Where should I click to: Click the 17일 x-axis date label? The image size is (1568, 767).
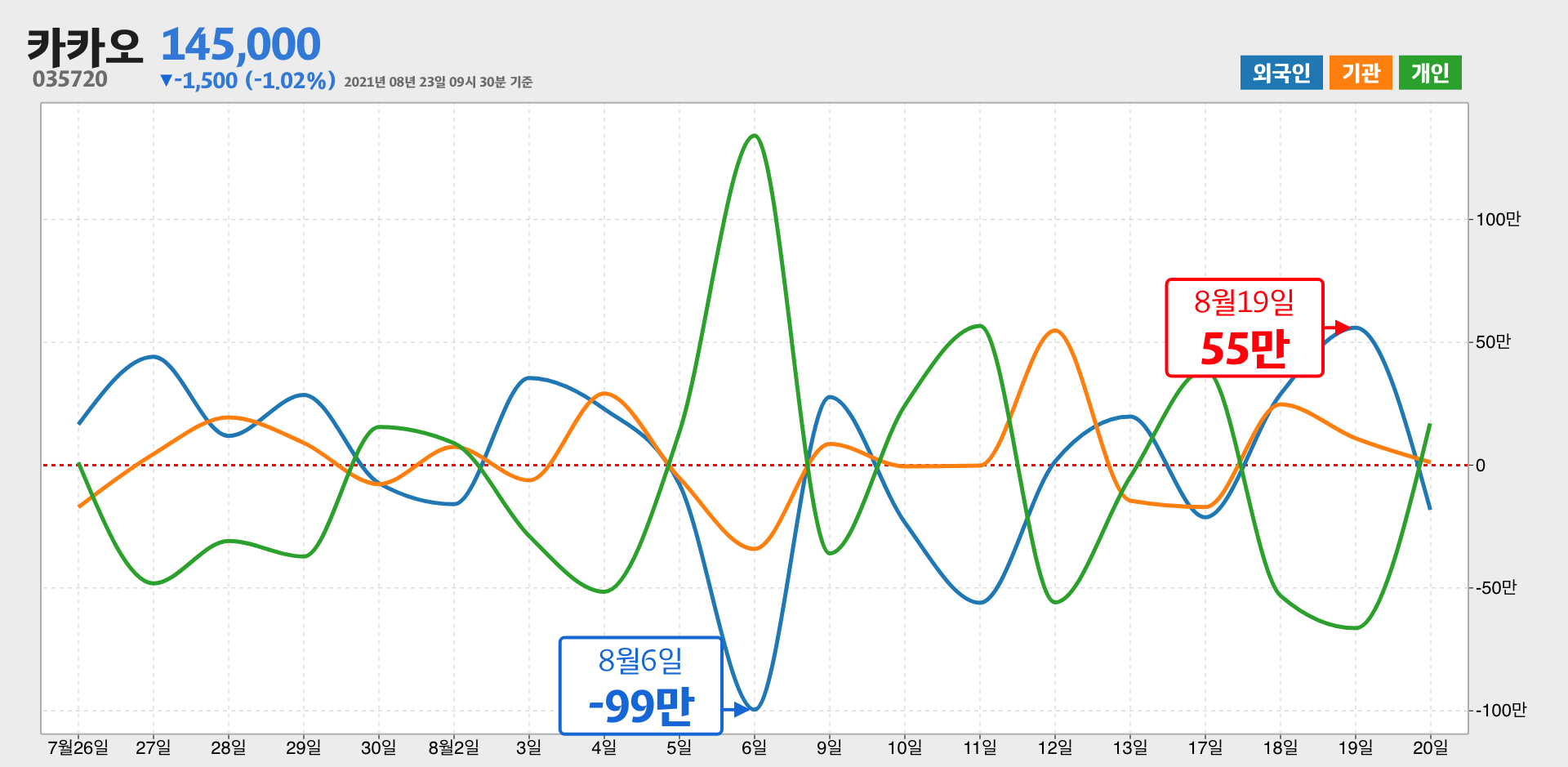1205,747
